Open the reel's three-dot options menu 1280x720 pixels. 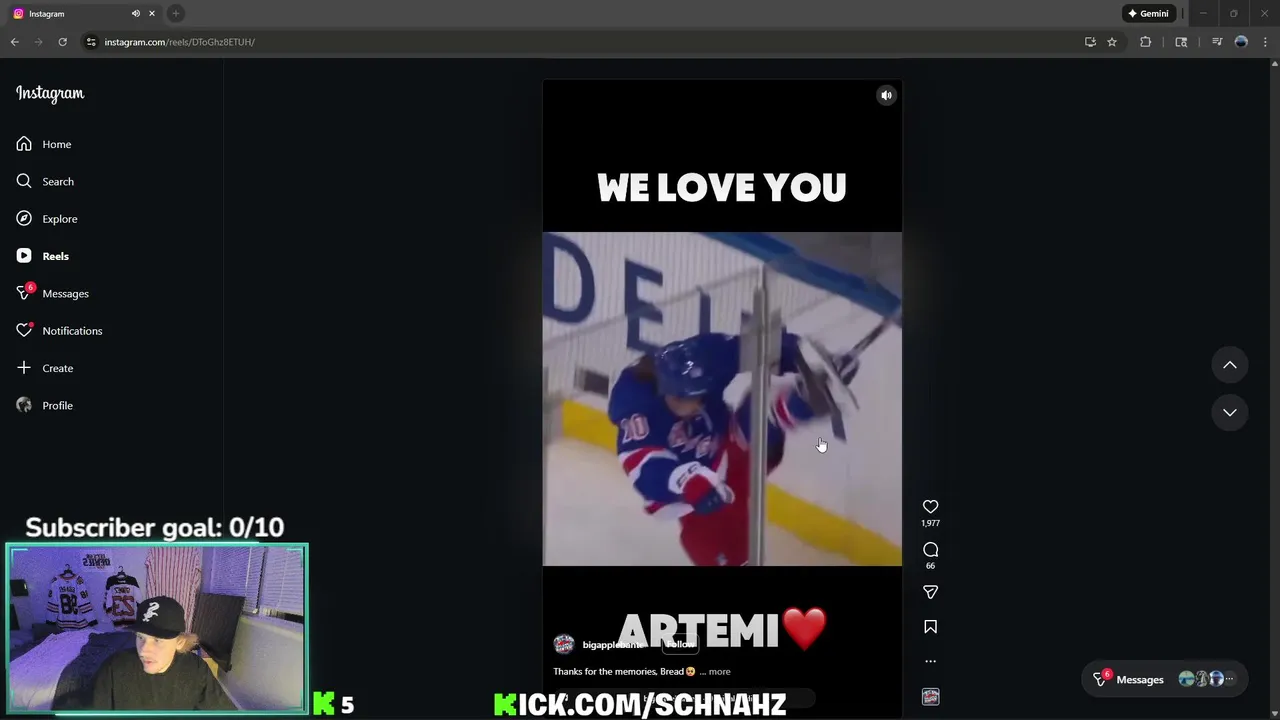[x=930, y=661]
